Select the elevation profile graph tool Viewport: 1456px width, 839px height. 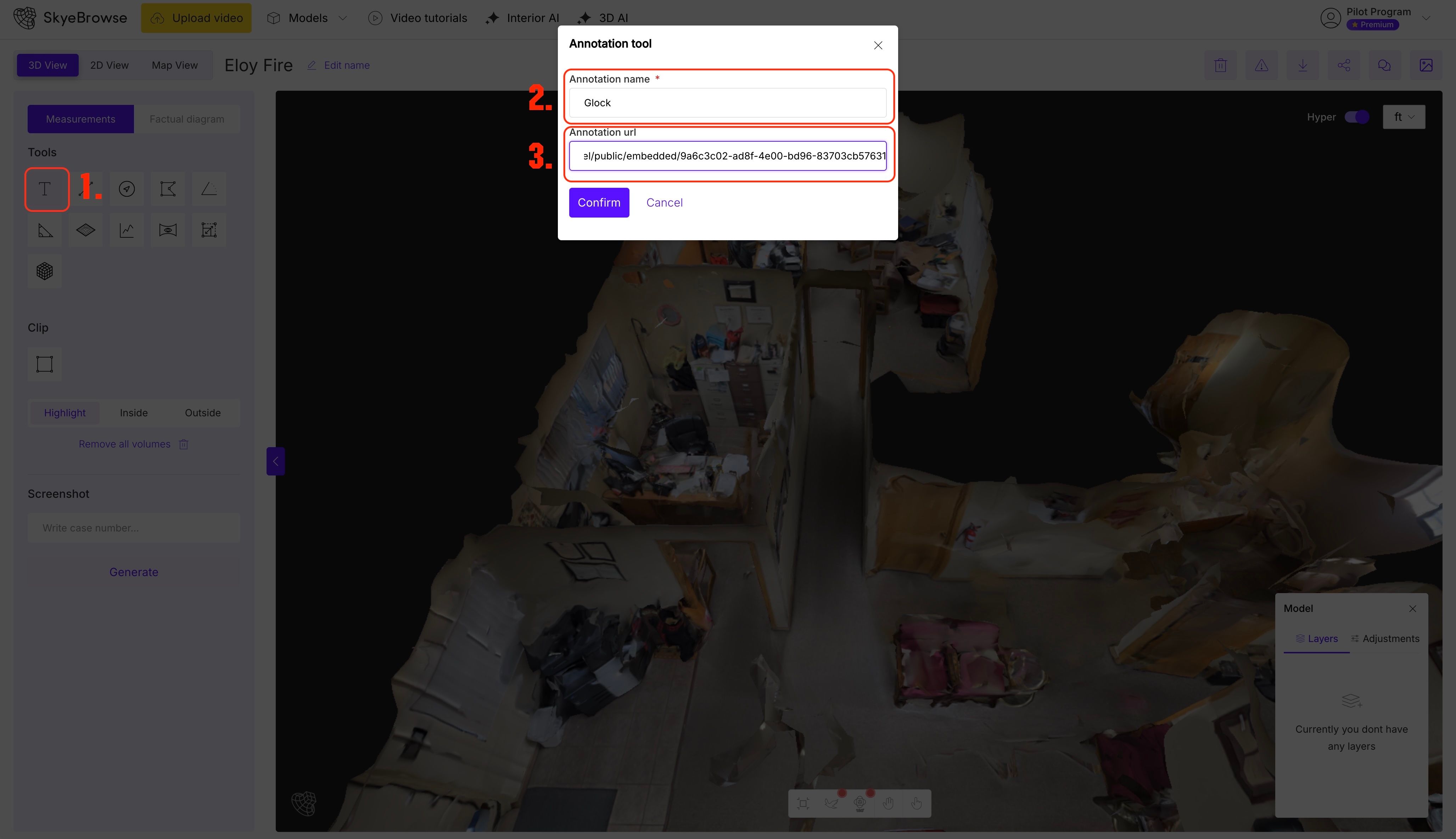coord(127,231)
